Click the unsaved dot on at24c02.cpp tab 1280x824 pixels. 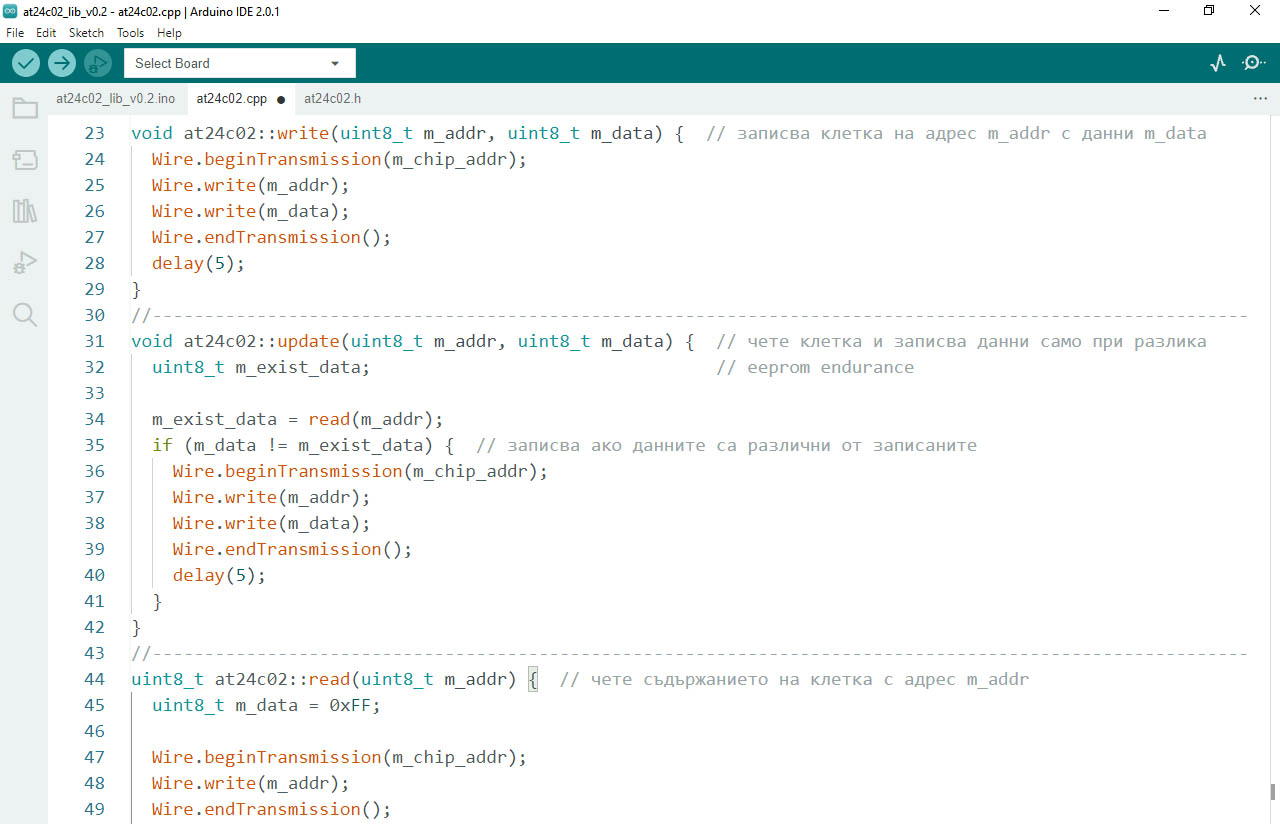click(x=281, y=100)
